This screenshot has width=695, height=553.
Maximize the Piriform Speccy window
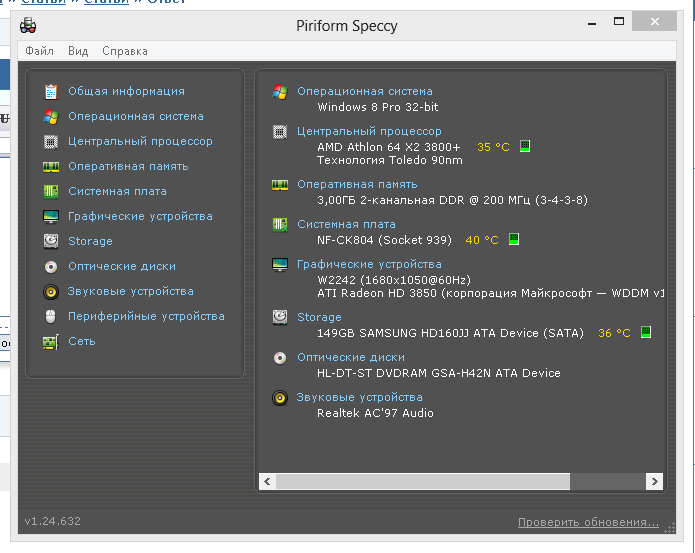(x=619, y=21)
